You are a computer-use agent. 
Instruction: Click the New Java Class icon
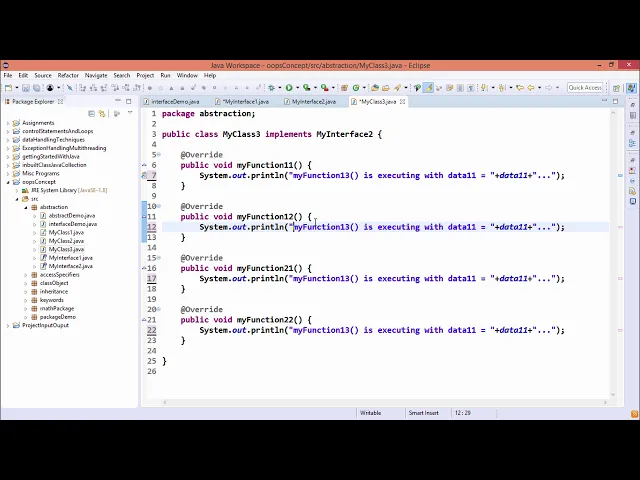356,87
